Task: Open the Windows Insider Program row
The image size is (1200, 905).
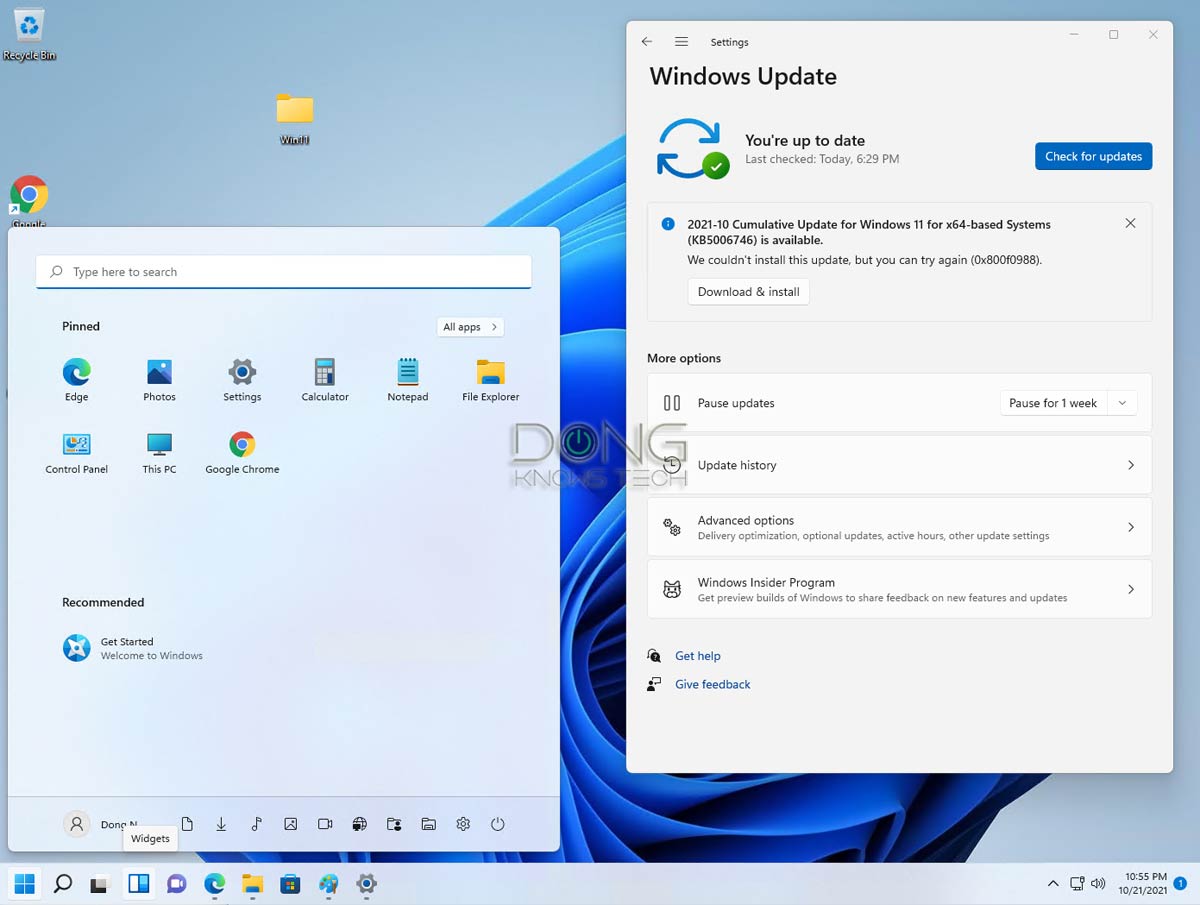Action: point(900,589)
